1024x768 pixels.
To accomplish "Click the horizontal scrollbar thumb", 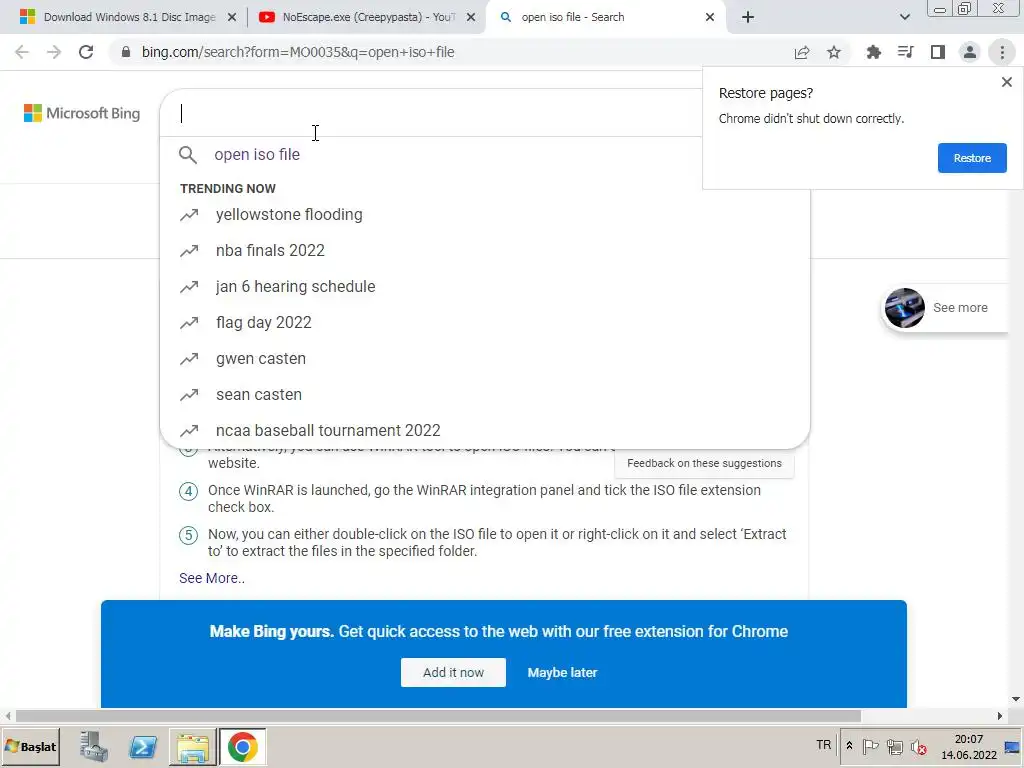I will (438, 716).
